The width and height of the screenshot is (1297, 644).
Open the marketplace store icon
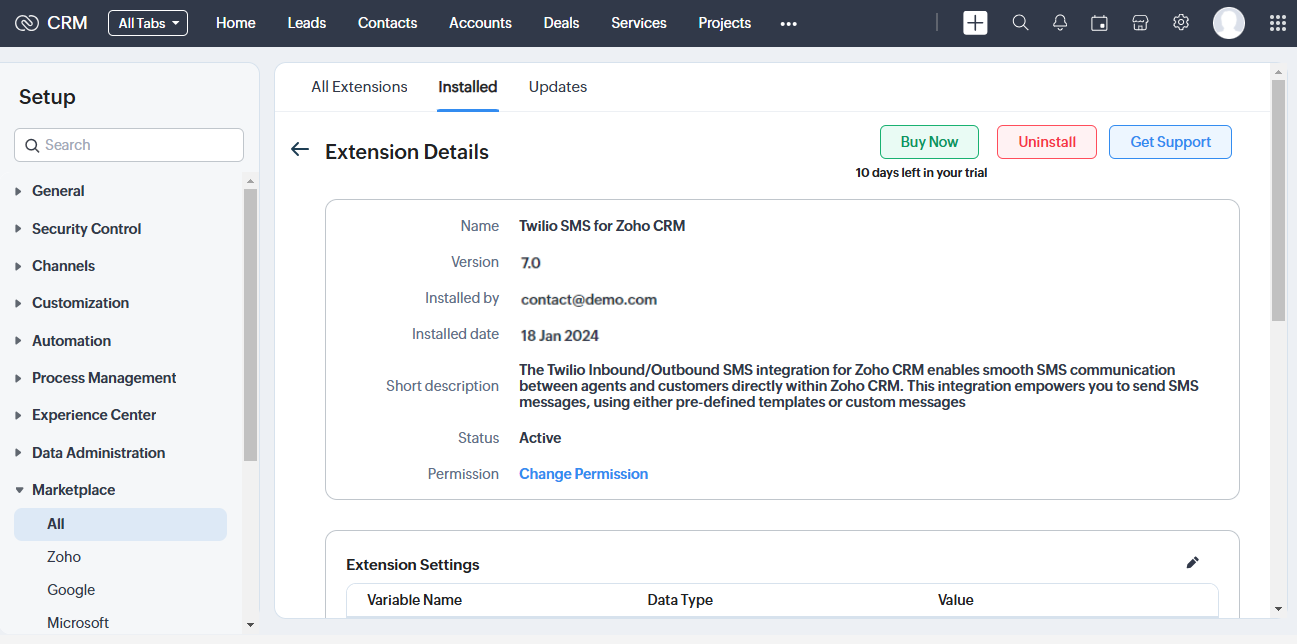pos(1140,23)
